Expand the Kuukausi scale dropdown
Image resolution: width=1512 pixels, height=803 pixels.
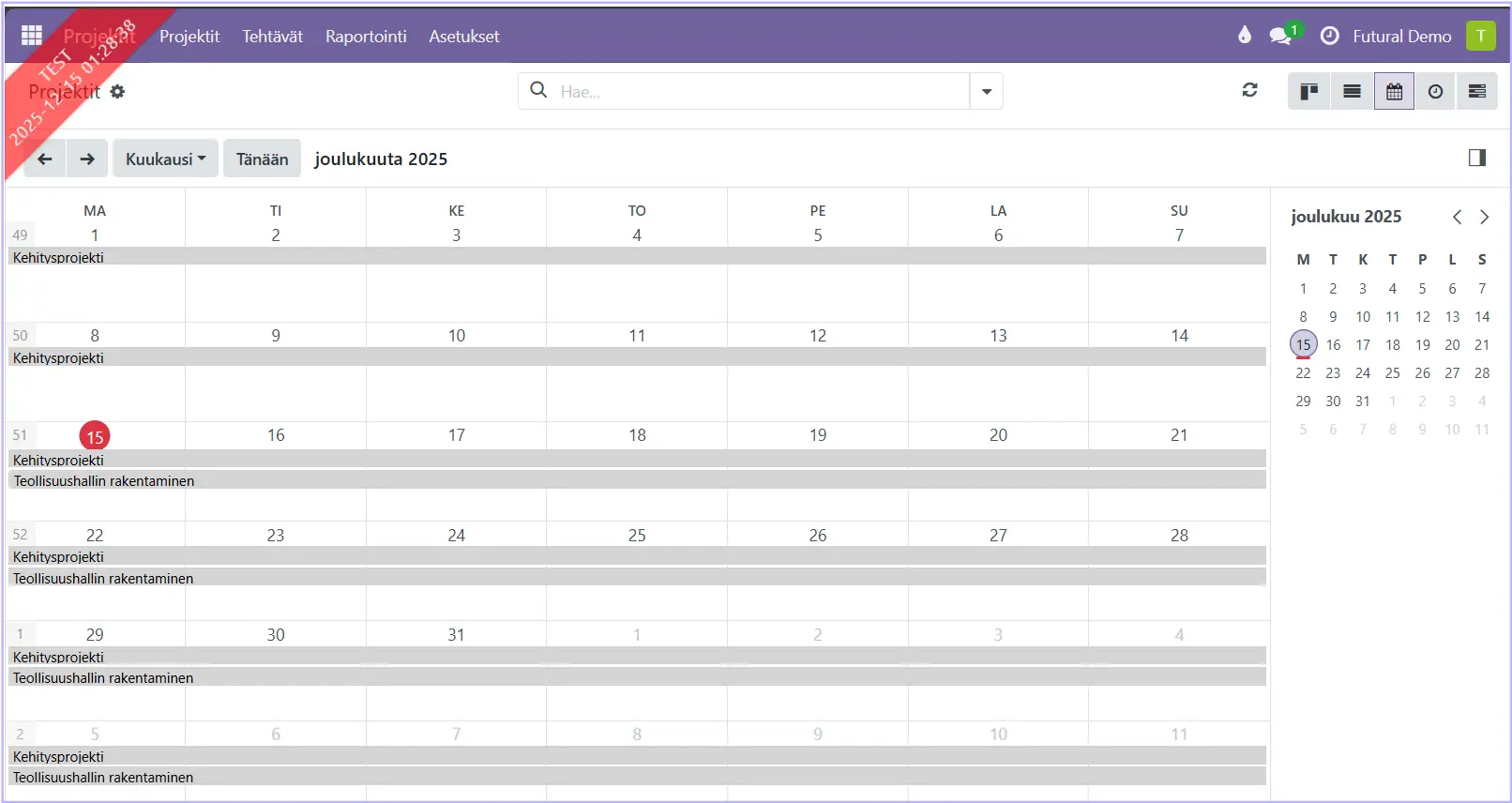(x=165, y=159)
